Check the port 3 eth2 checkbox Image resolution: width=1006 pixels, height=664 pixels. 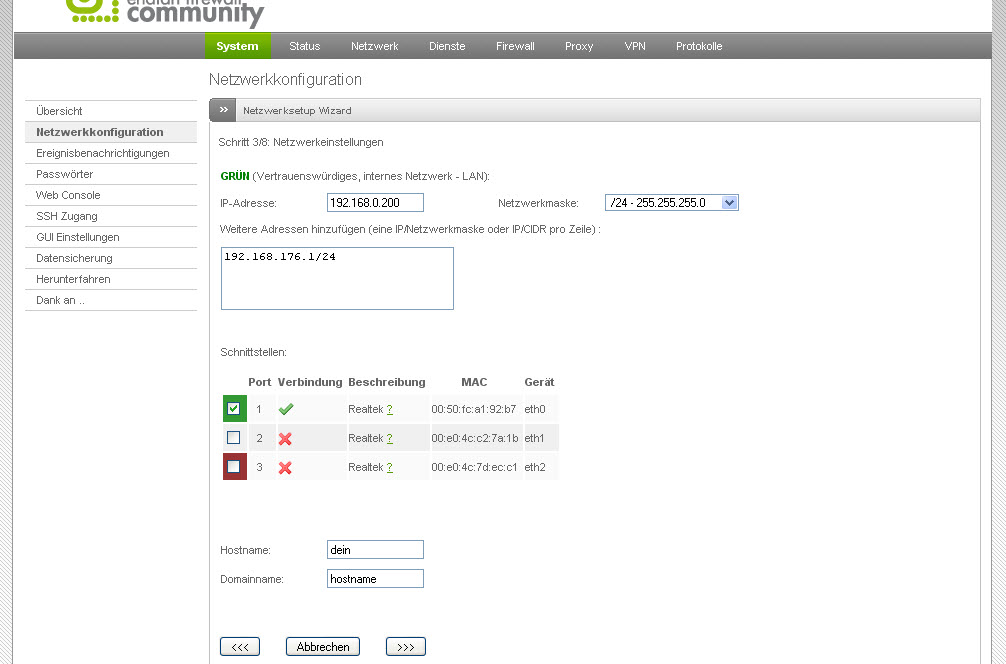[x=234, y=466]
